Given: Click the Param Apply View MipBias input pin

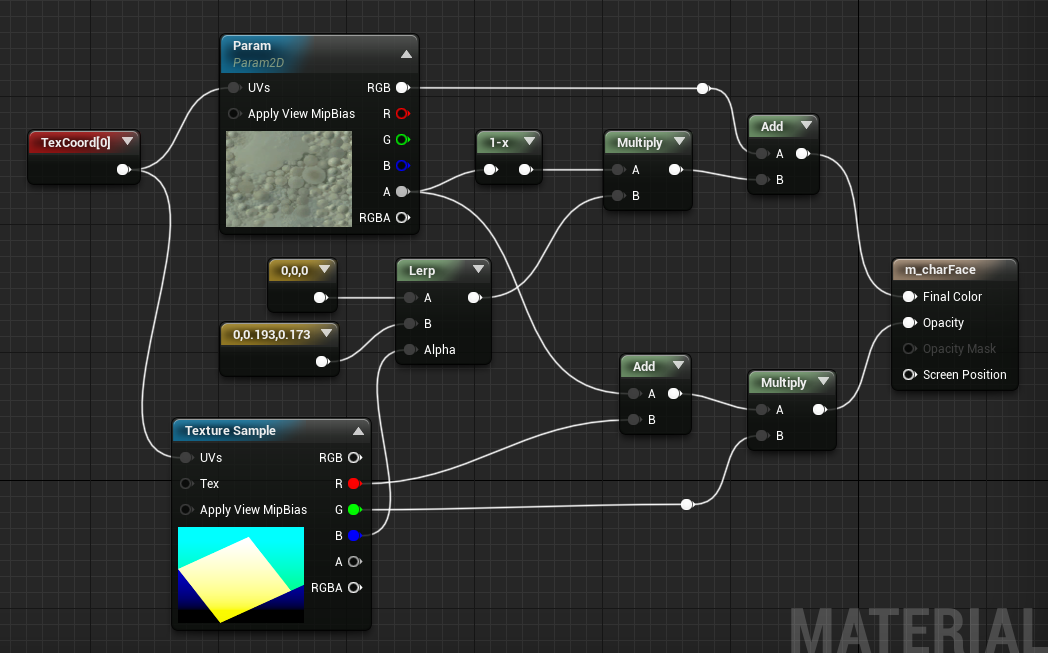Looking at the screenshot, I should [x=234, y=114].
